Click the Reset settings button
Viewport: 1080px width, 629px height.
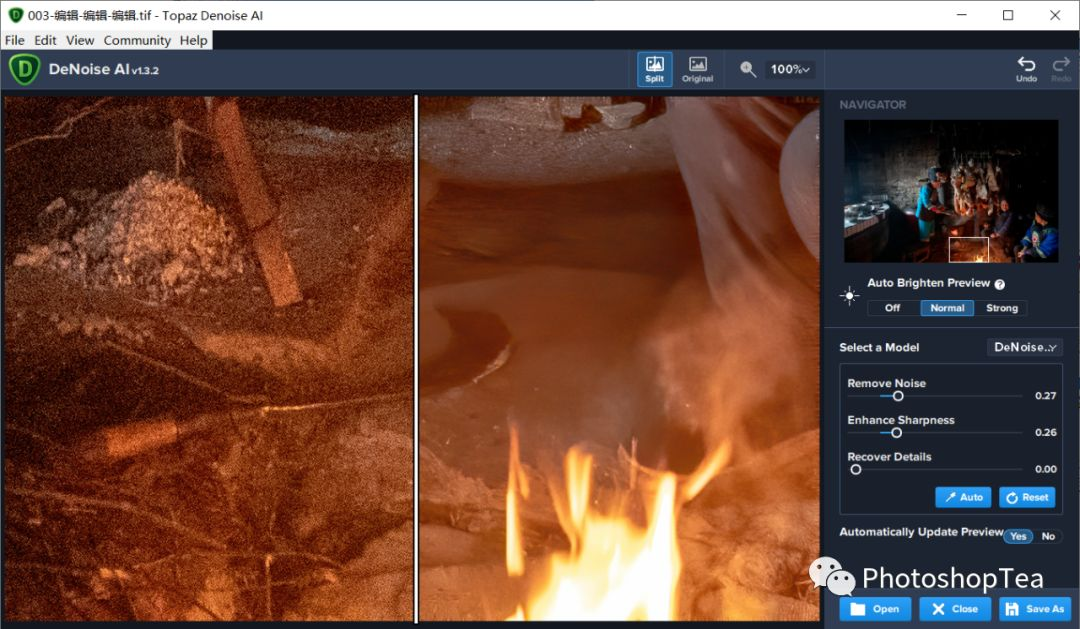(1027, 497)
